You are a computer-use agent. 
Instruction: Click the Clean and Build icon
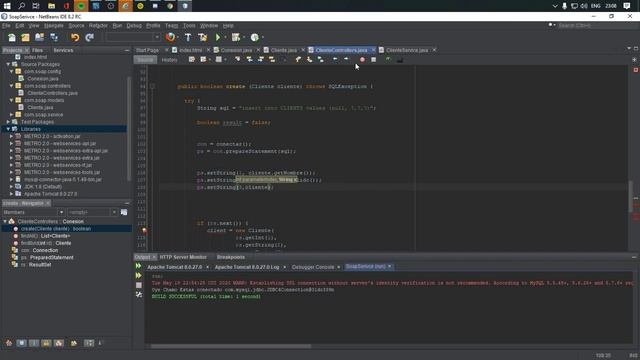tap(202, 38)
